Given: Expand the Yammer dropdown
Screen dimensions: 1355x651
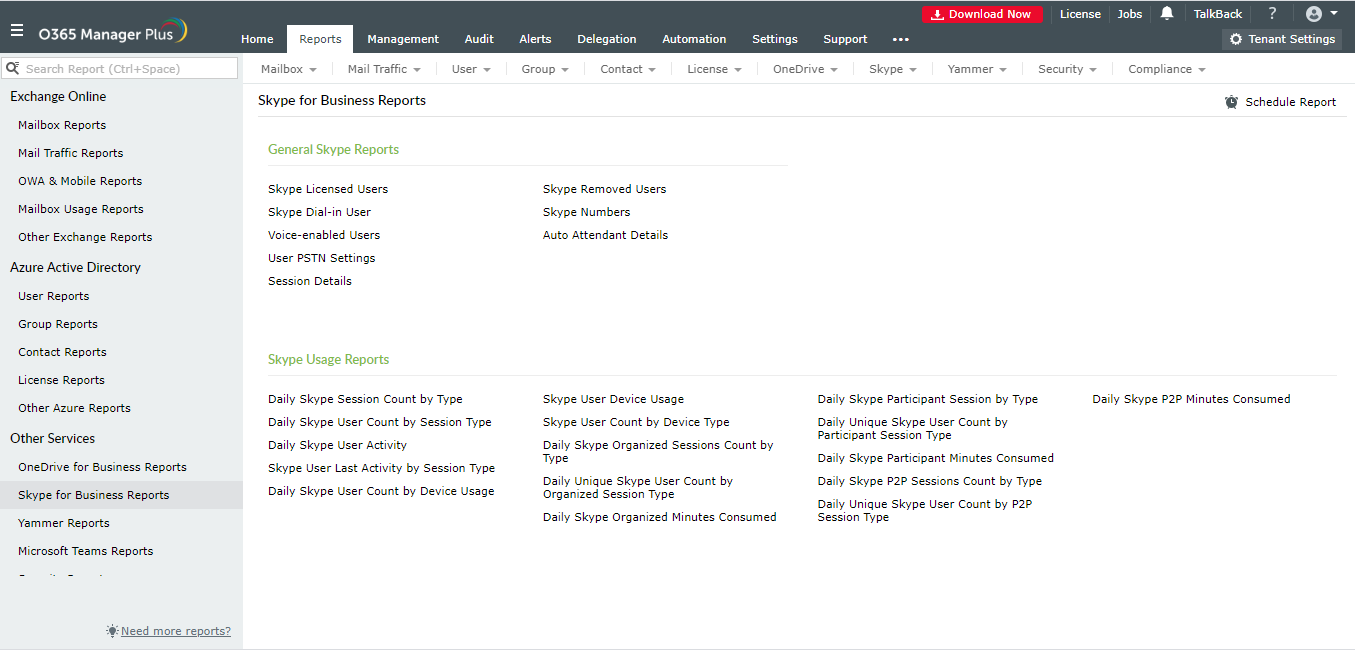Looking at the screenshot, I should [977, 69].
